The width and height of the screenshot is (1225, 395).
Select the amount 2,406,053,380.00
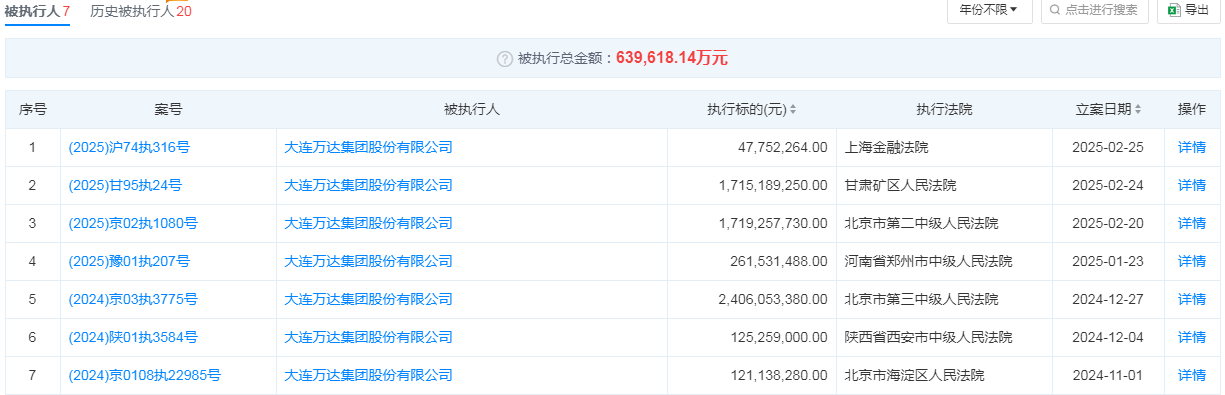[x=773, y=299]
